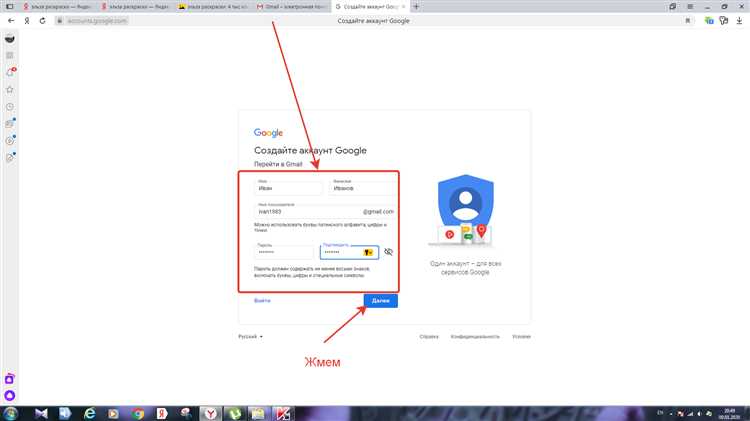
Task: Close the 'Создайте аккаунт Google' tab
Action: point(403,7)
